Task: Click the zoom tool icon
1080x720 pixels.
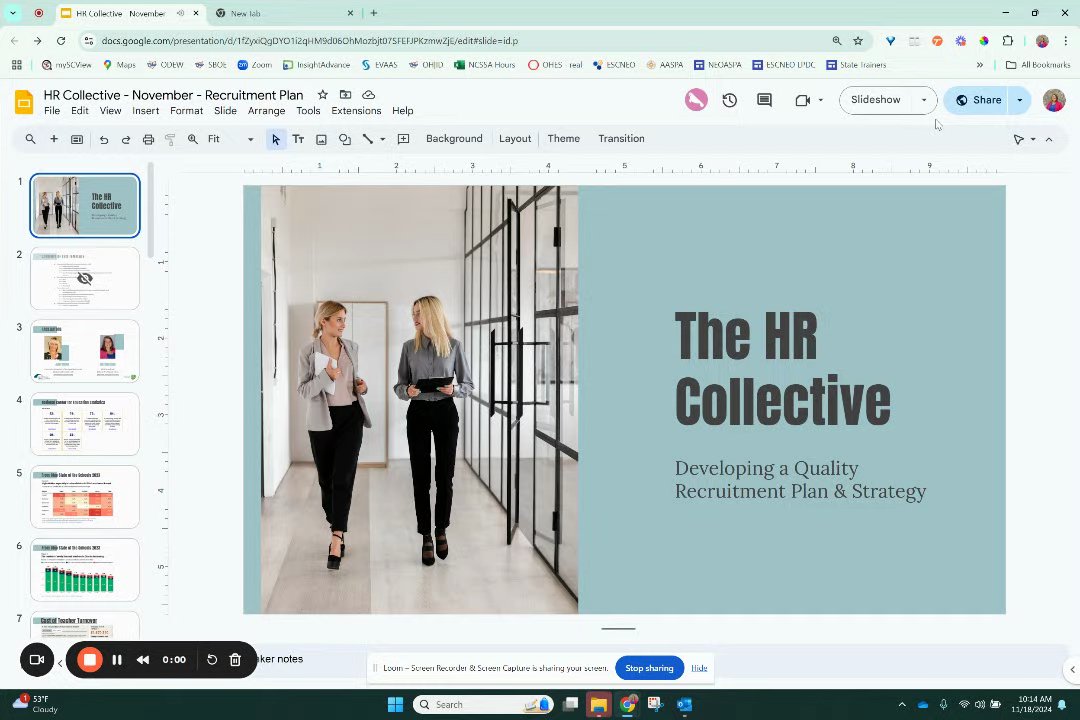Action: 193,139
